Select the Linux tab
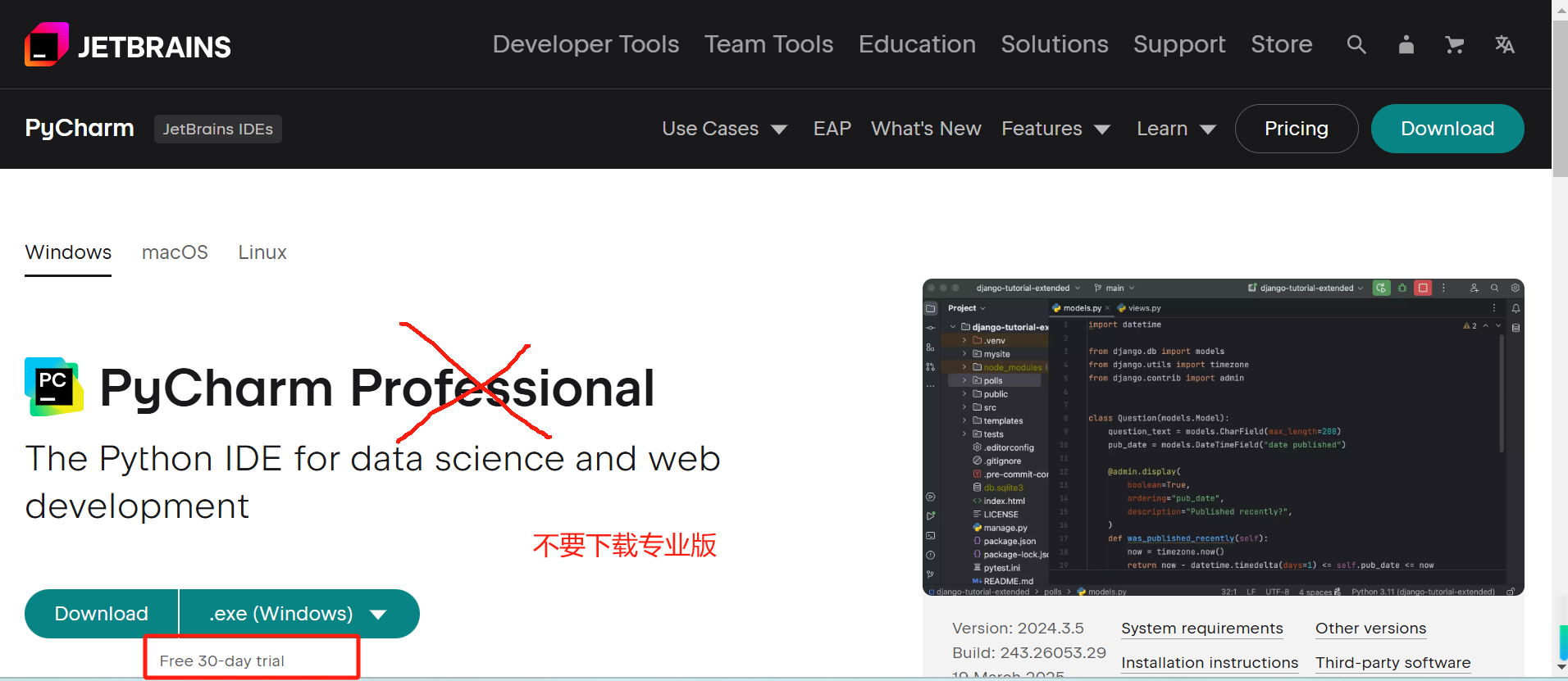1568x681 pixels. tap(262, 252)
